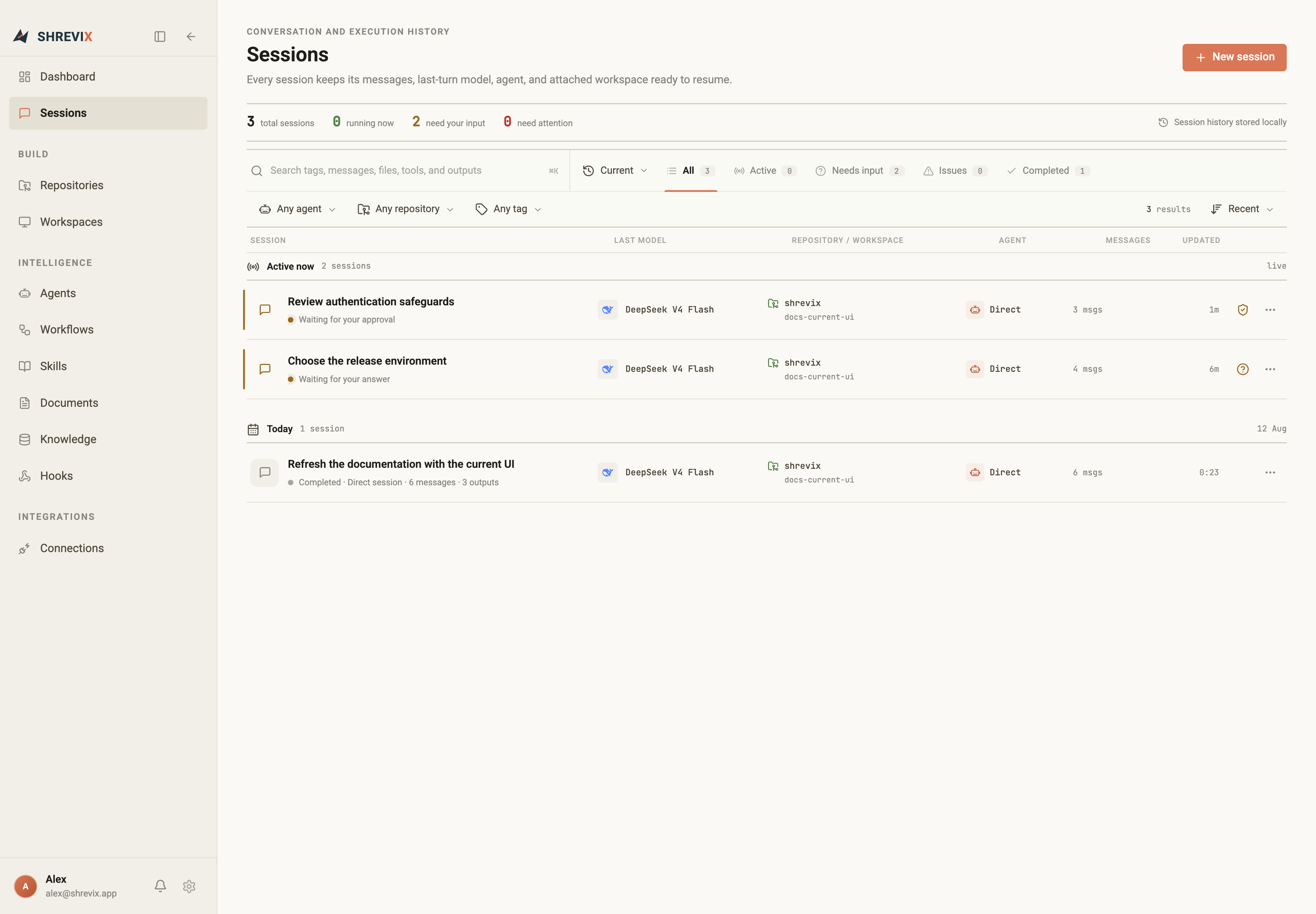Screen dimensions: 1316x914
Task: Open the Current history dropdown
Action: [615, 171]
